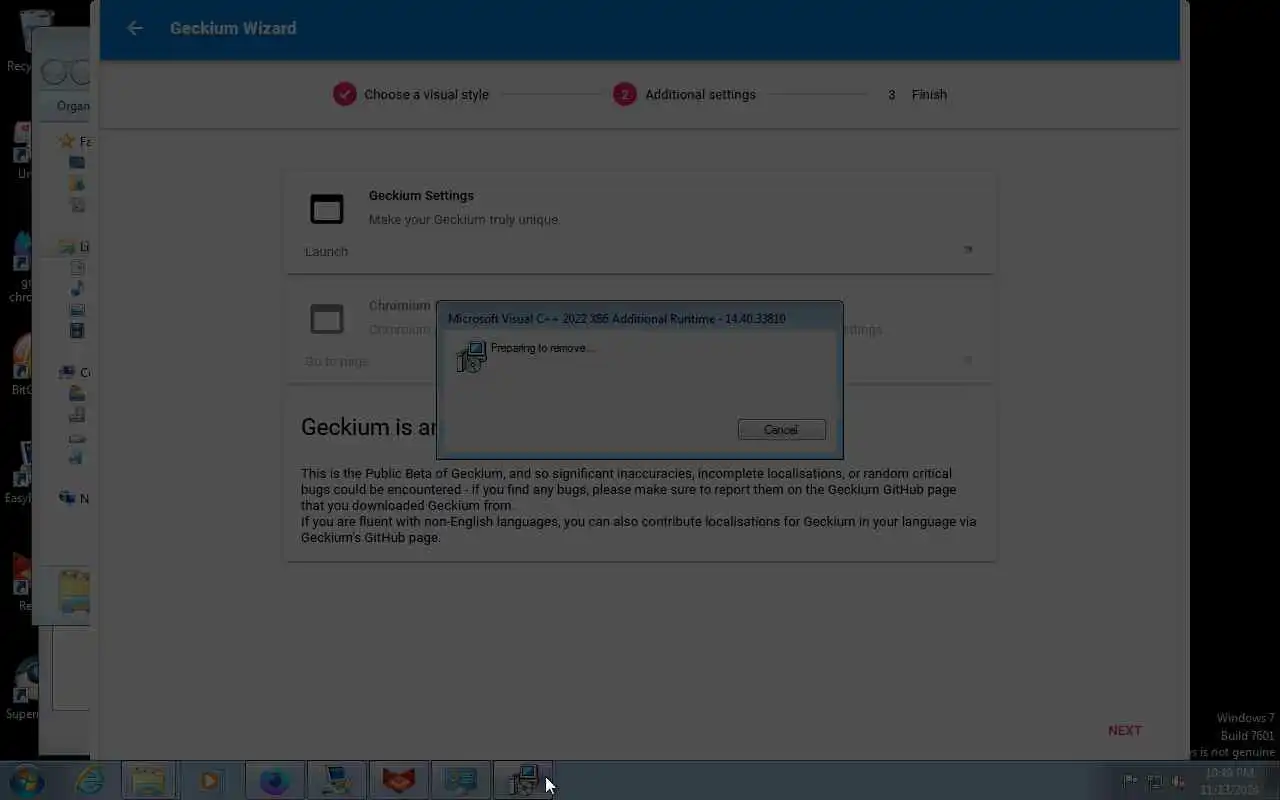Select the 'Additional settings' step

click(x=685, y=94)
